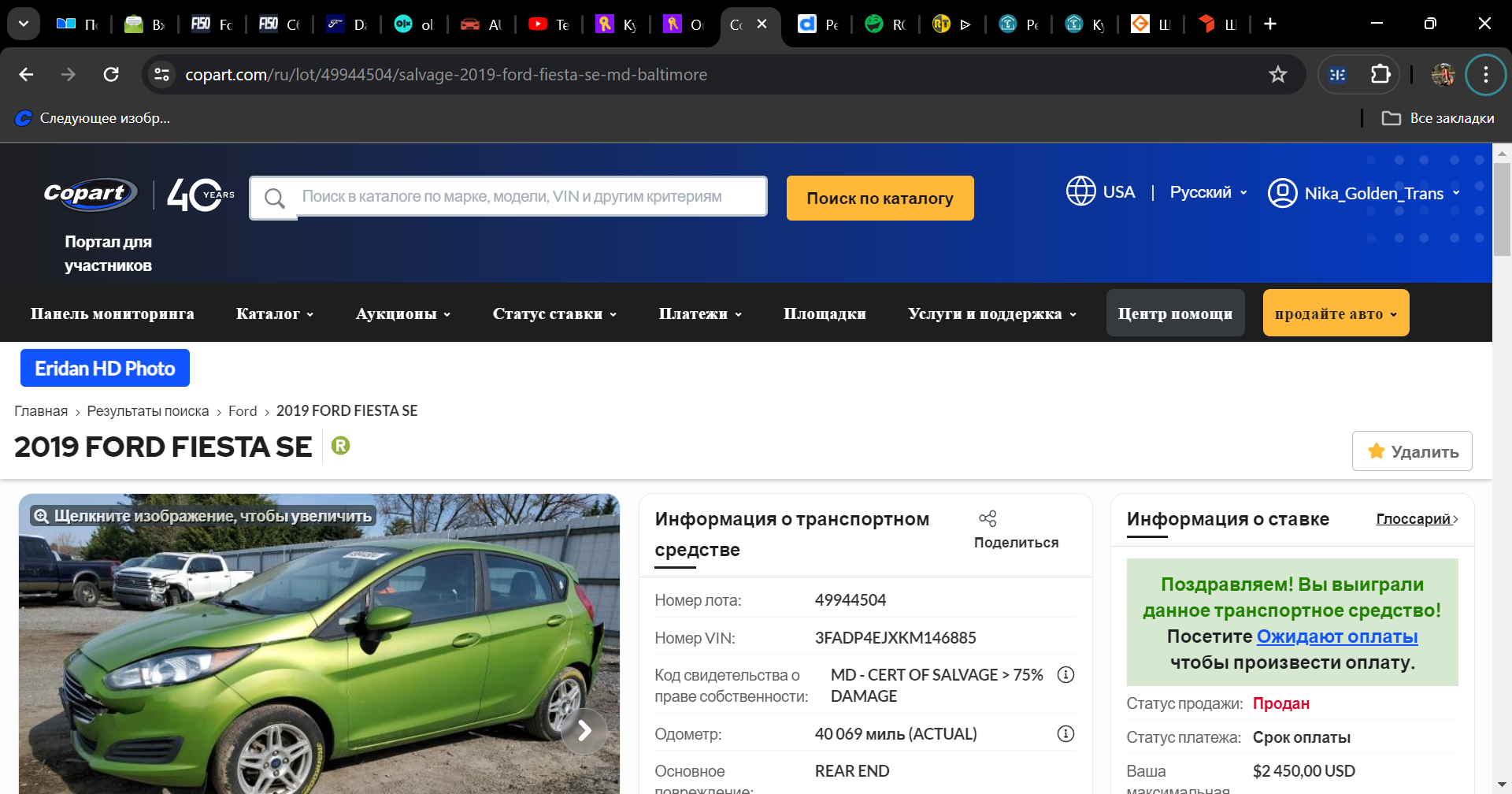Open Следующее изобр... bookmark
This screenshot has width=1512, height=794.
click(x=92, y=118)
